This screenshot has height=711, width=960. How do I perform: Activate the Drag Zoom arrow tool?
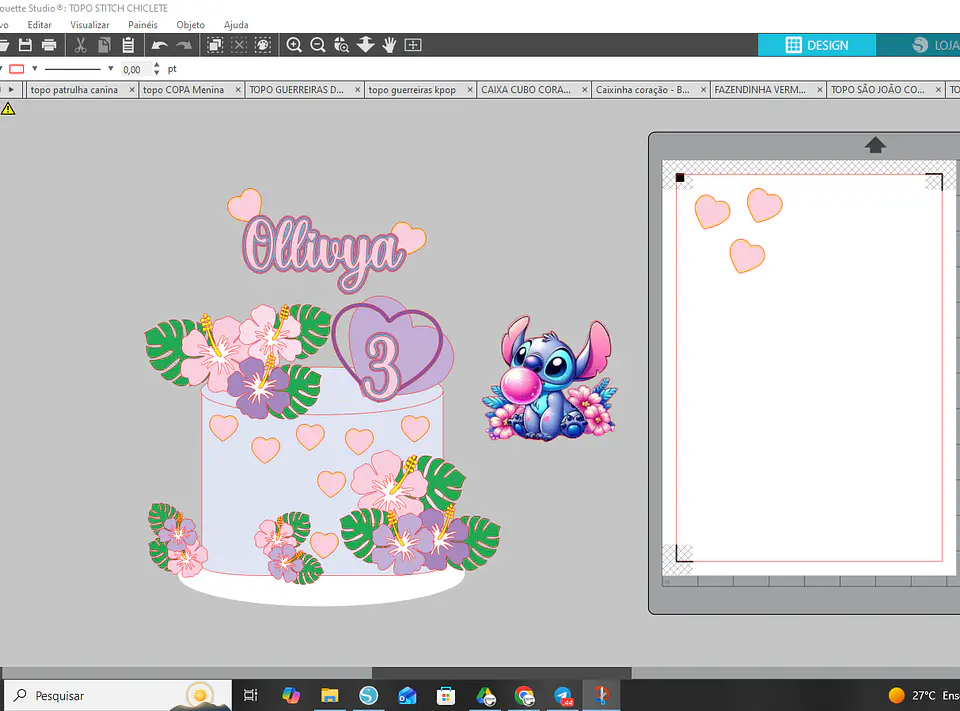[366, 45]
